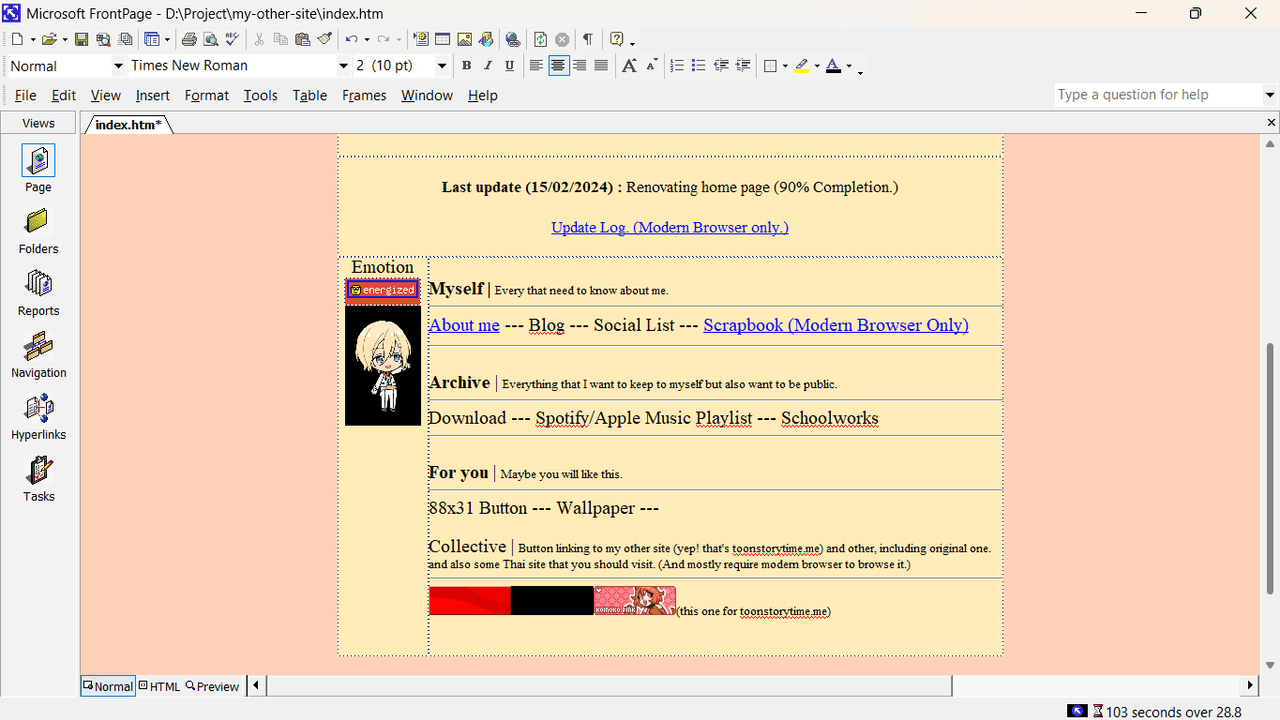Toggle bold formatting
Viewport: 1280px width, 720px height.
coord(466,66)
